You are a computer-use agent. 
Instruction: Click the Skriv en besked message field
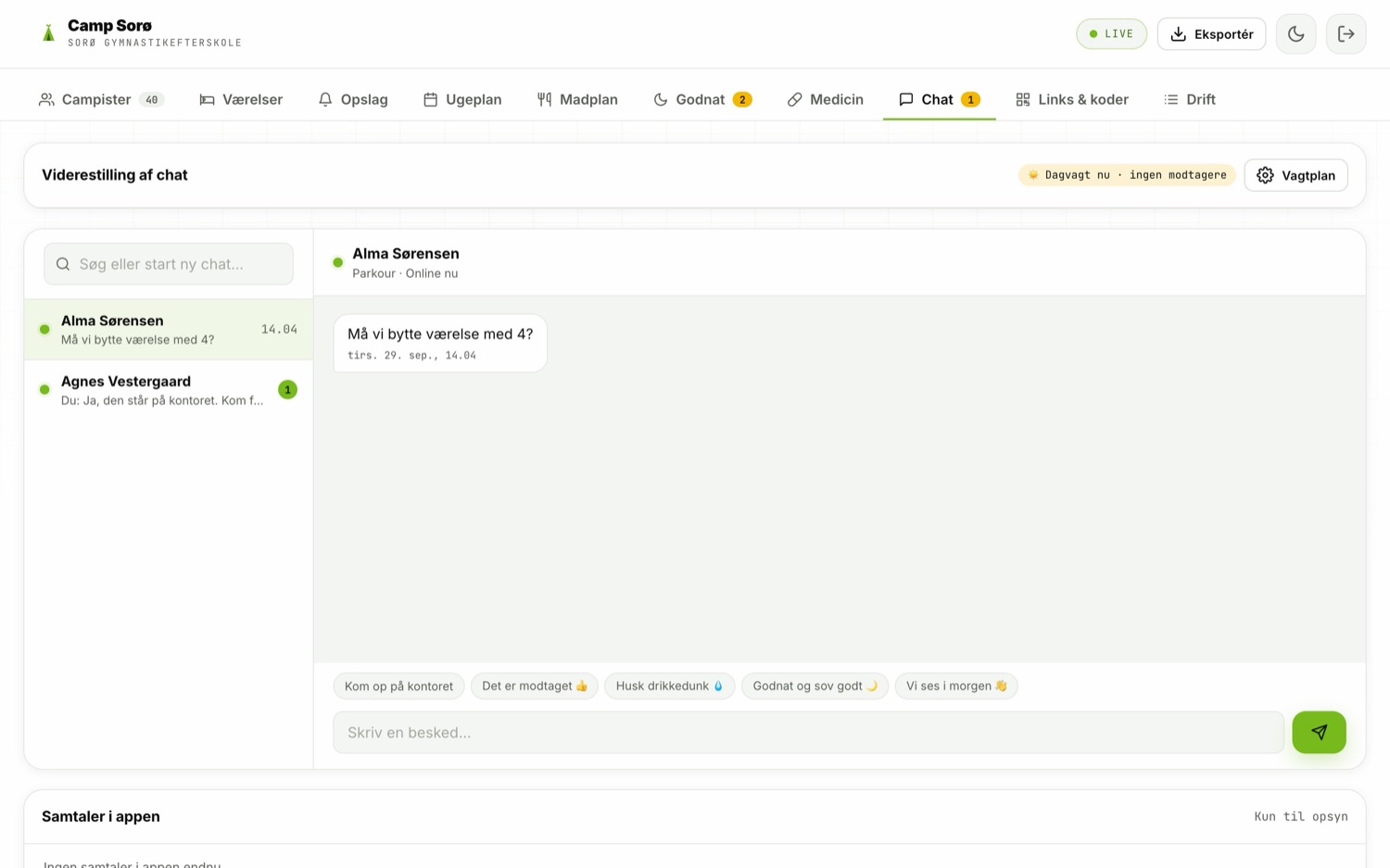click(x=808, y=733)
